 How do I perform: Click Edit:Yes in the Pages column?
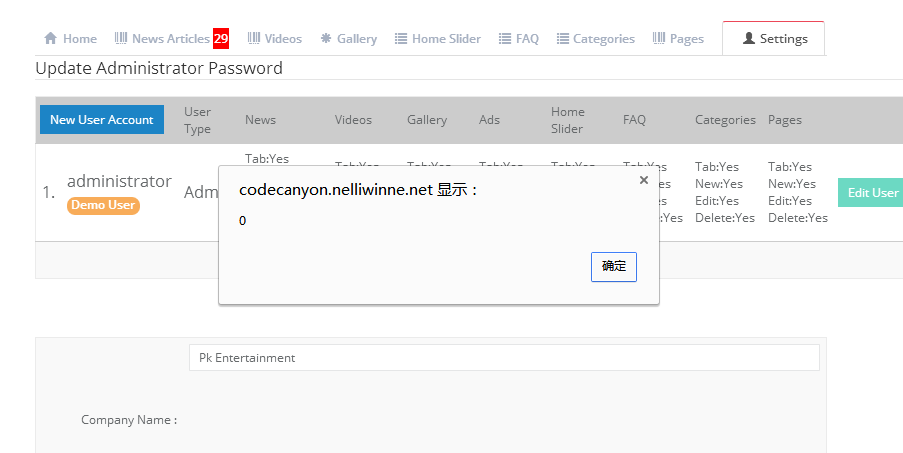pos(790,201)
